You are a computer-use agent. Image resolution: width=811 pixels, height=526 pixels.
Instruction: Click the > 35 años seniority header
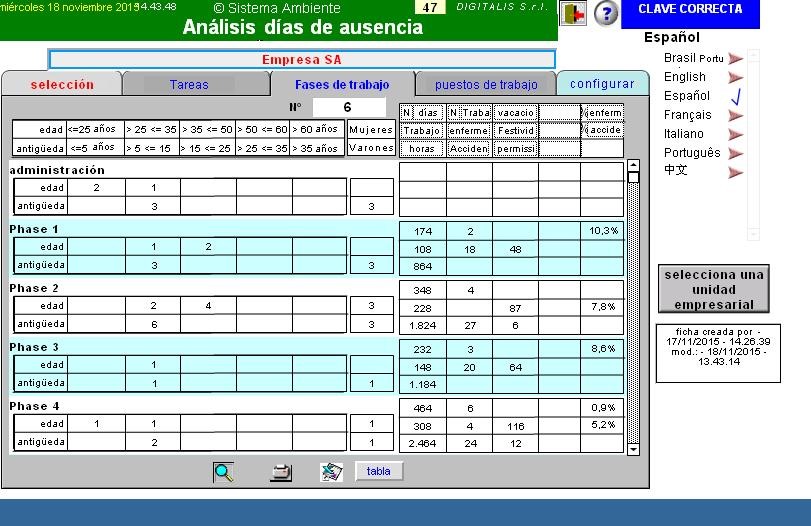317,148
